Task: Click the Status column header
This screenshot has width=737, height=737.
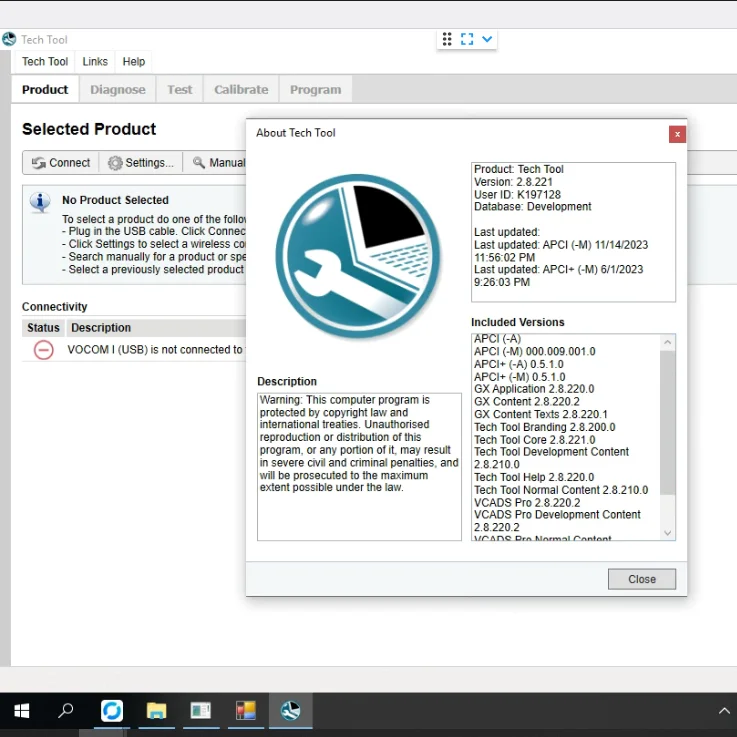Action: point(43,328)
